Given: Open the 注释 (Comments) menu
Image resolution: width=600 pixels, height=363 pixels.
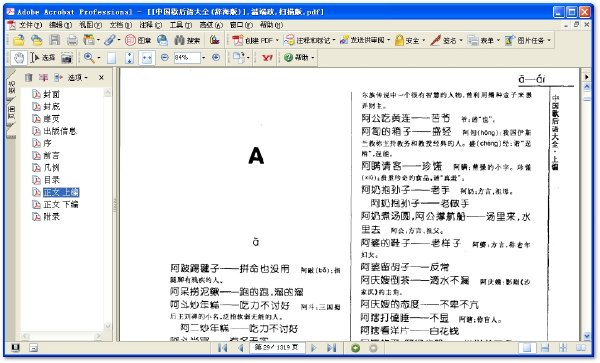Looking at the screenshot, I should point(150,25).
